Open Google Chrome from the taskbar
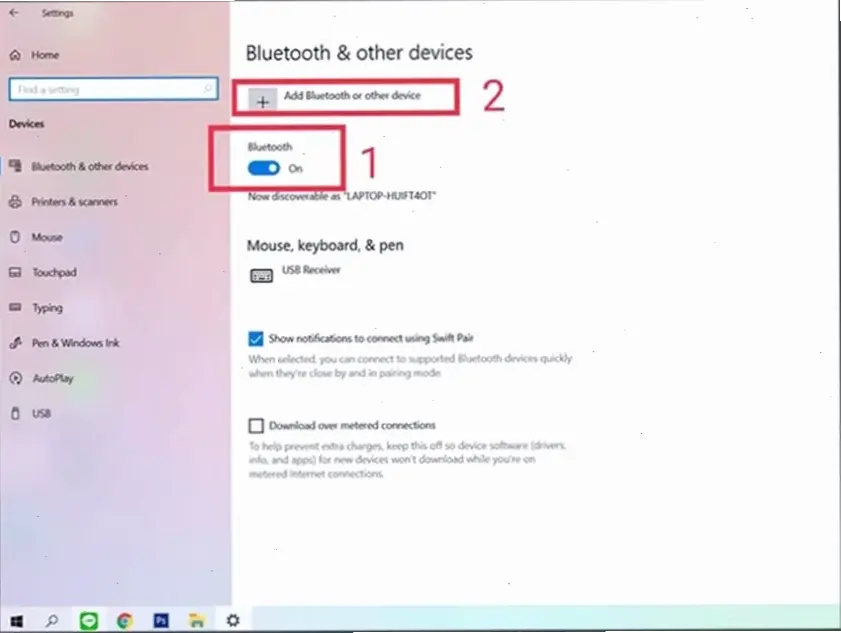This screenshot has height=633, width=841. [x=124, y=620]
